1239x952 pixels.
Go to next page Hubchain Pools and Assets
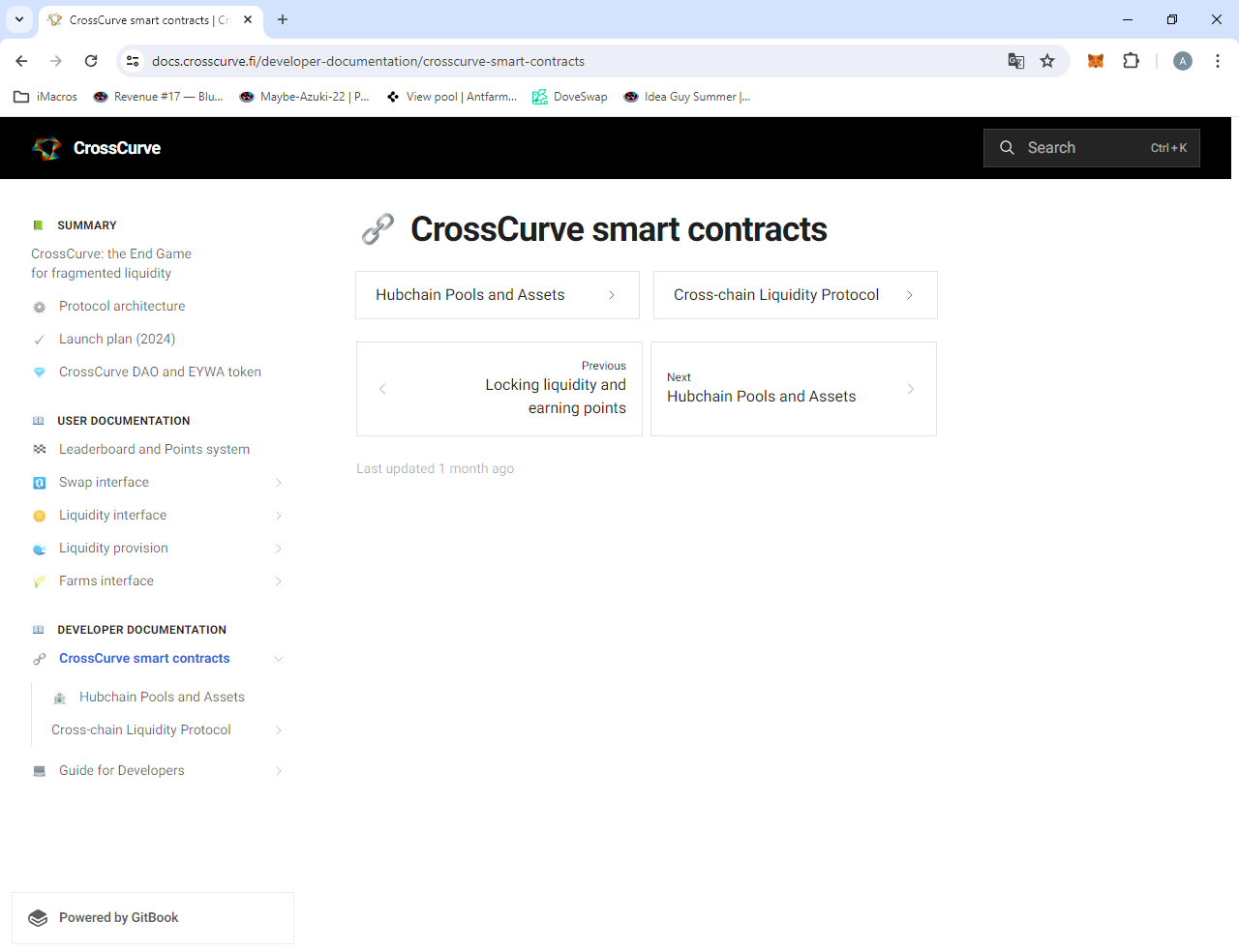point(794,389)
